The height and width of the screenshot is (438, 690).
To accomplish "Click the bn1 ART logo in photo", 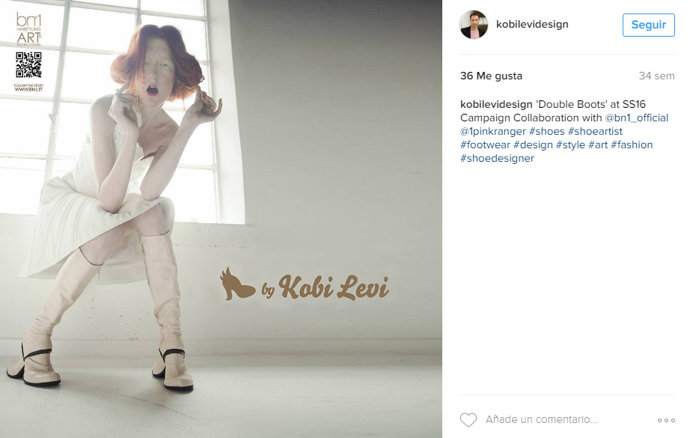I will coord(29,29).
